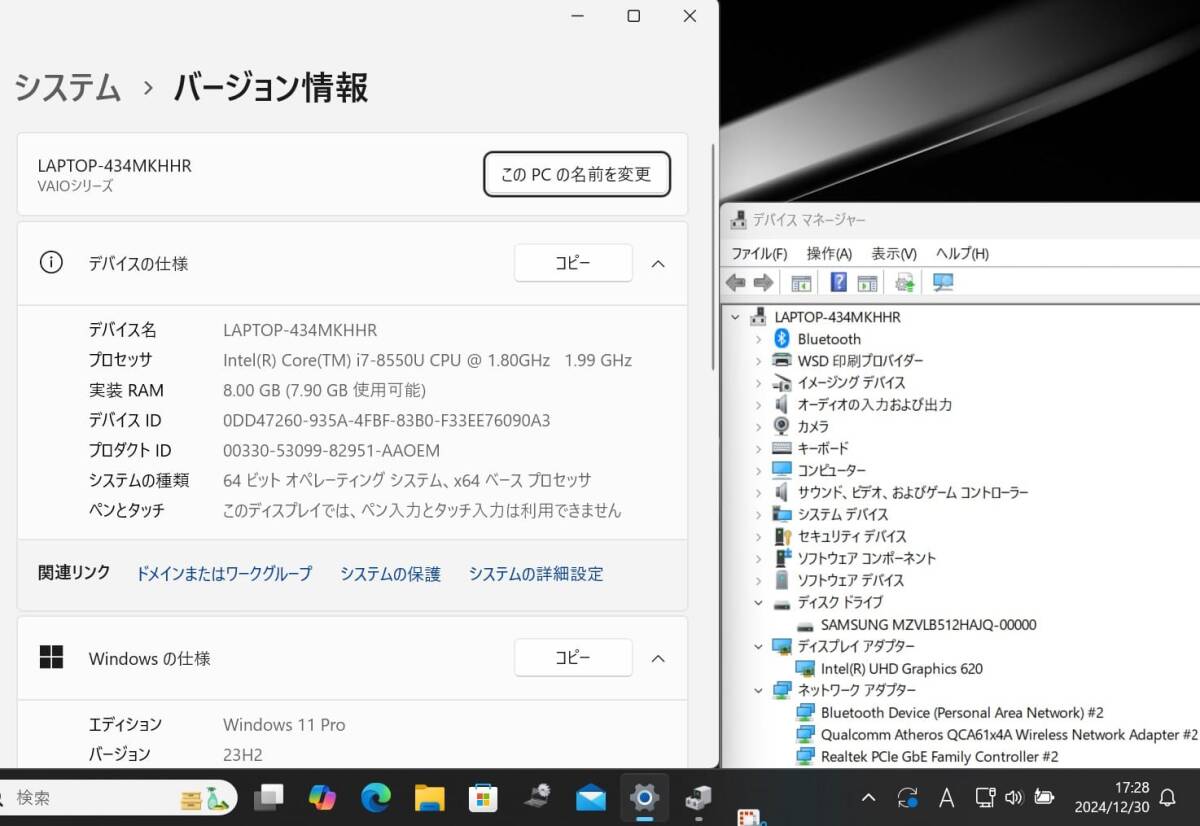The height and width of the screenshot is (826, 1200).
Task: Click the edition value Windows 11 Pro
Action: pyautogui.click(x=284, y=725)
